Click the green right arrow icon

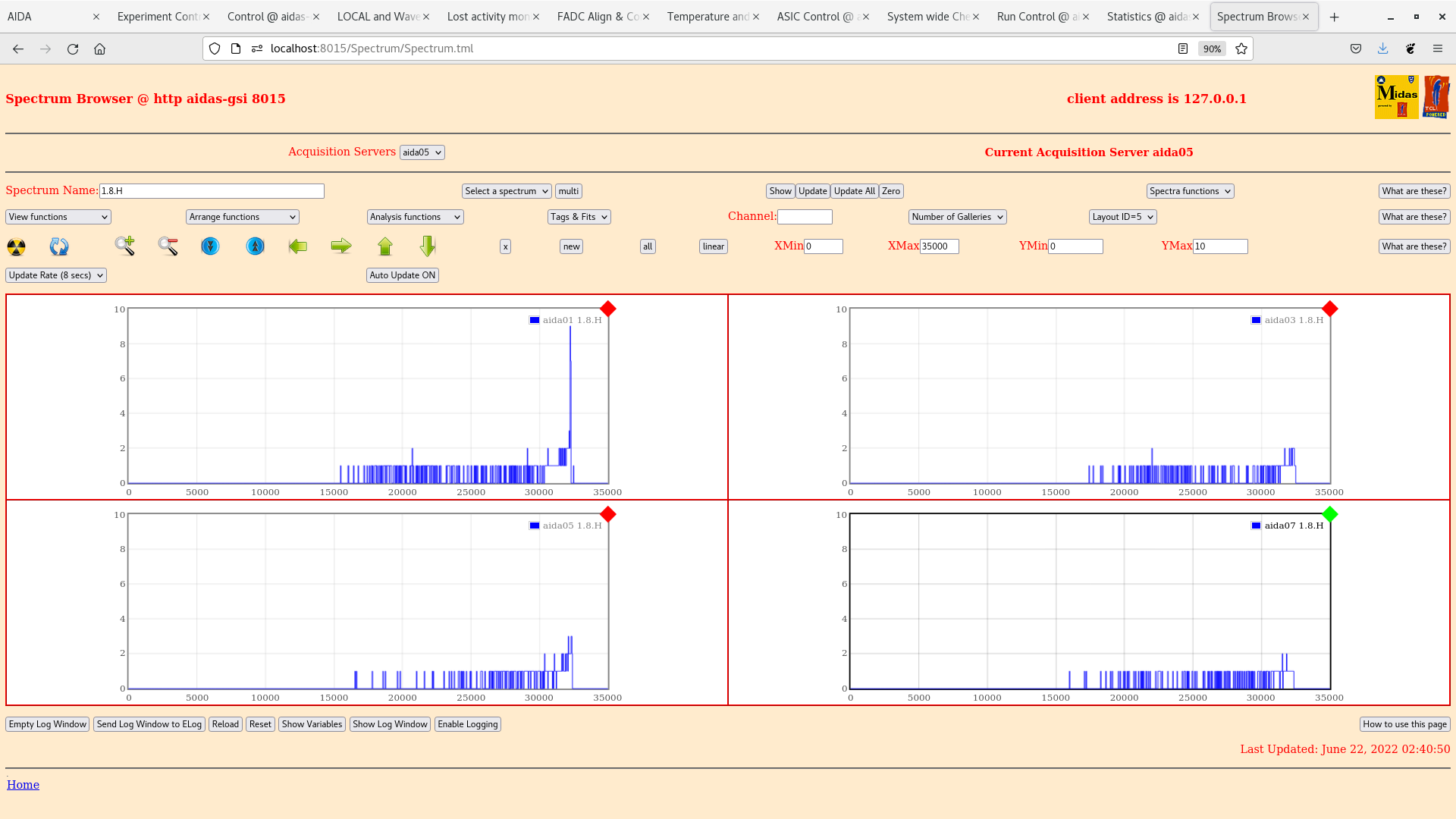tap(341, 246)
